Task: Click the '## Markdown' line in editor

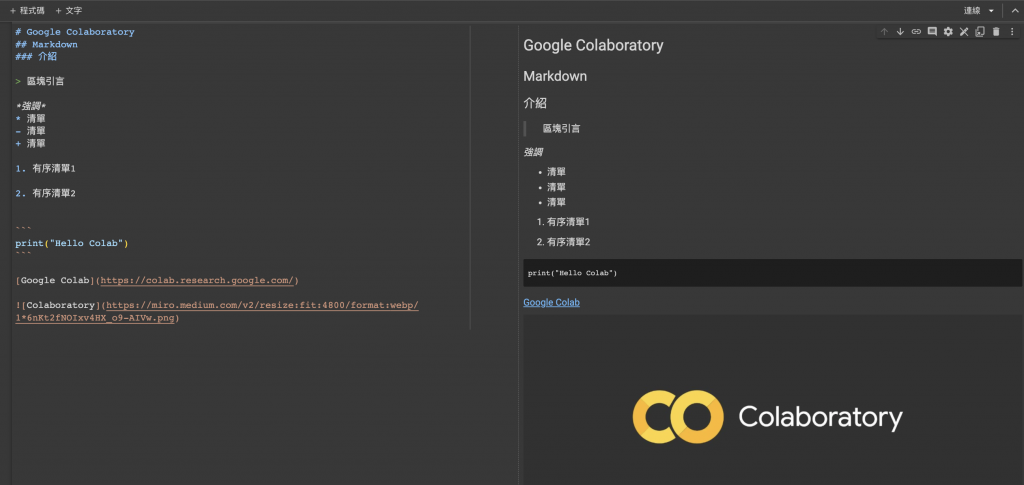Action: tap(46, 44)
